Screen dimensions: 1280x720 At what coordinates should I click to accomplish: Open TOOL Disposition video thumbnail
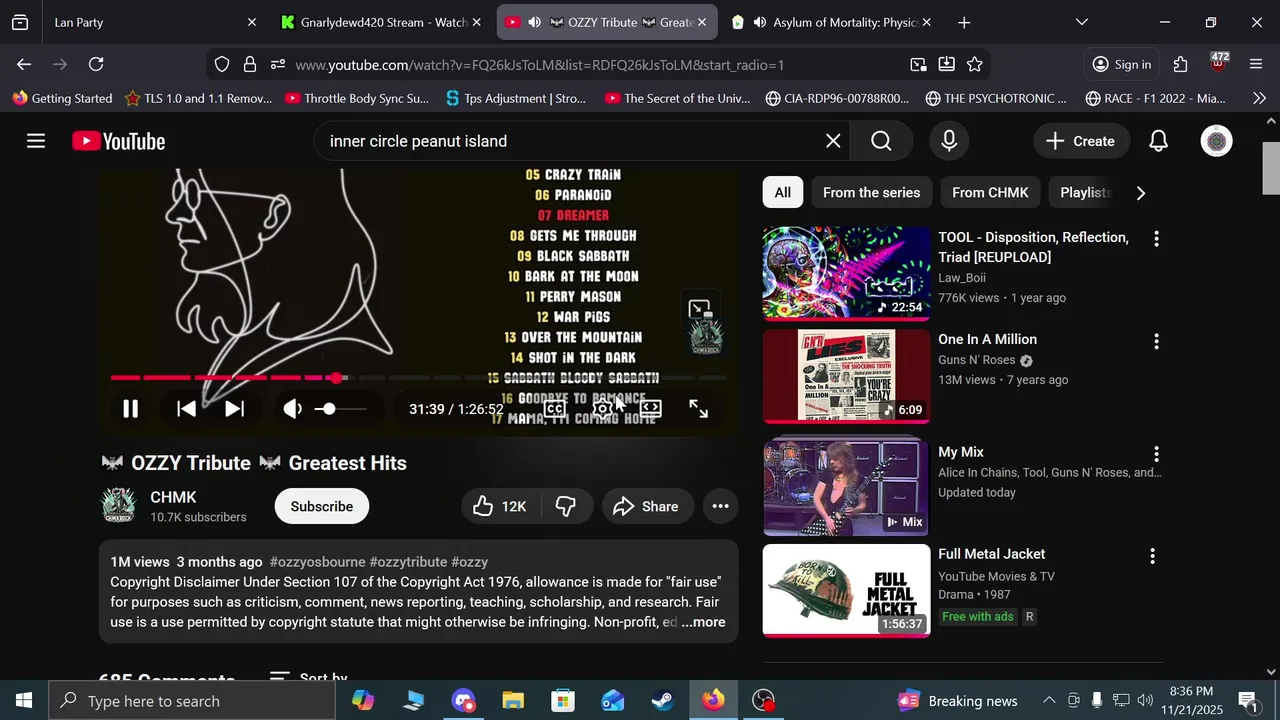pos(846,273)
